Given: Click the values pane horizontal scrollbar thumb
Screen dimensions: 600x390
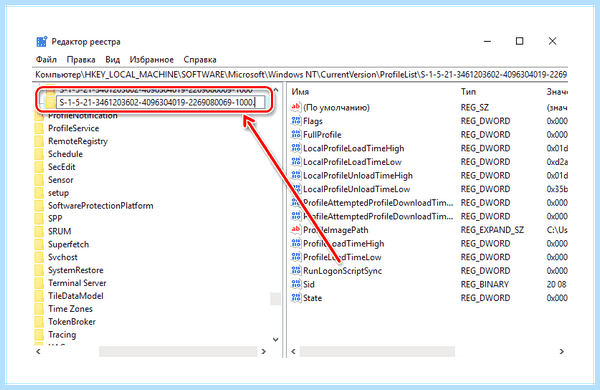Looking at the screenshot, I should [377, 351].
